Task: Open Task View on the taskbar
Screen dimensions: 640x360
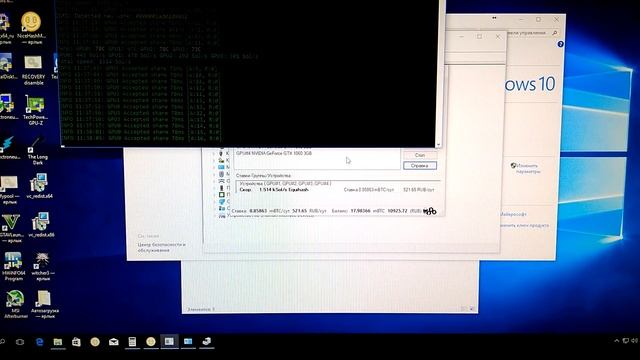Action: tap(20, 342)
